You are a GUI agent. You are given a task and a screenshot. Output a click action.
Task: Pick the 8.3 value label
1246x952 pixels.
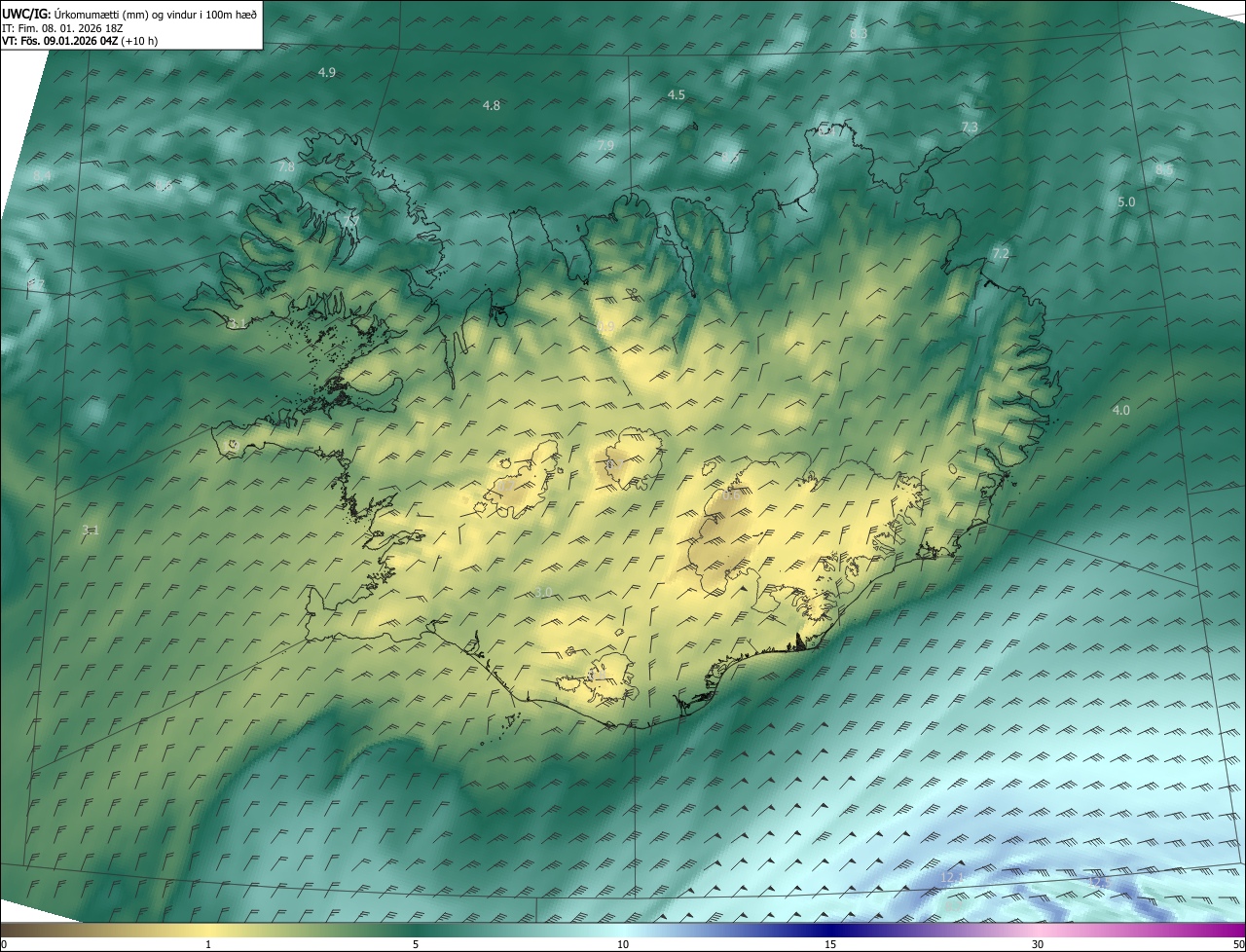(x=858, y=33)
